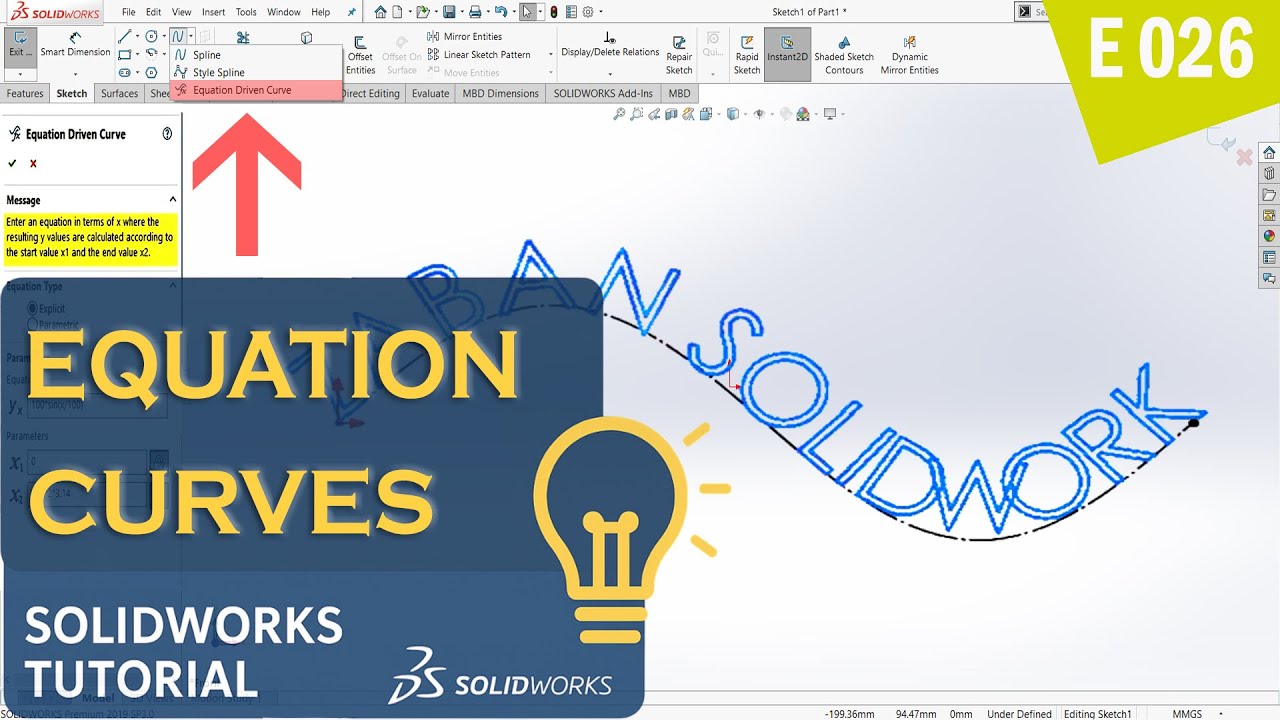Cancel Equation Driven Curve with red X
This screenshot has height=720, width=1280.
[x=33, y=163]
